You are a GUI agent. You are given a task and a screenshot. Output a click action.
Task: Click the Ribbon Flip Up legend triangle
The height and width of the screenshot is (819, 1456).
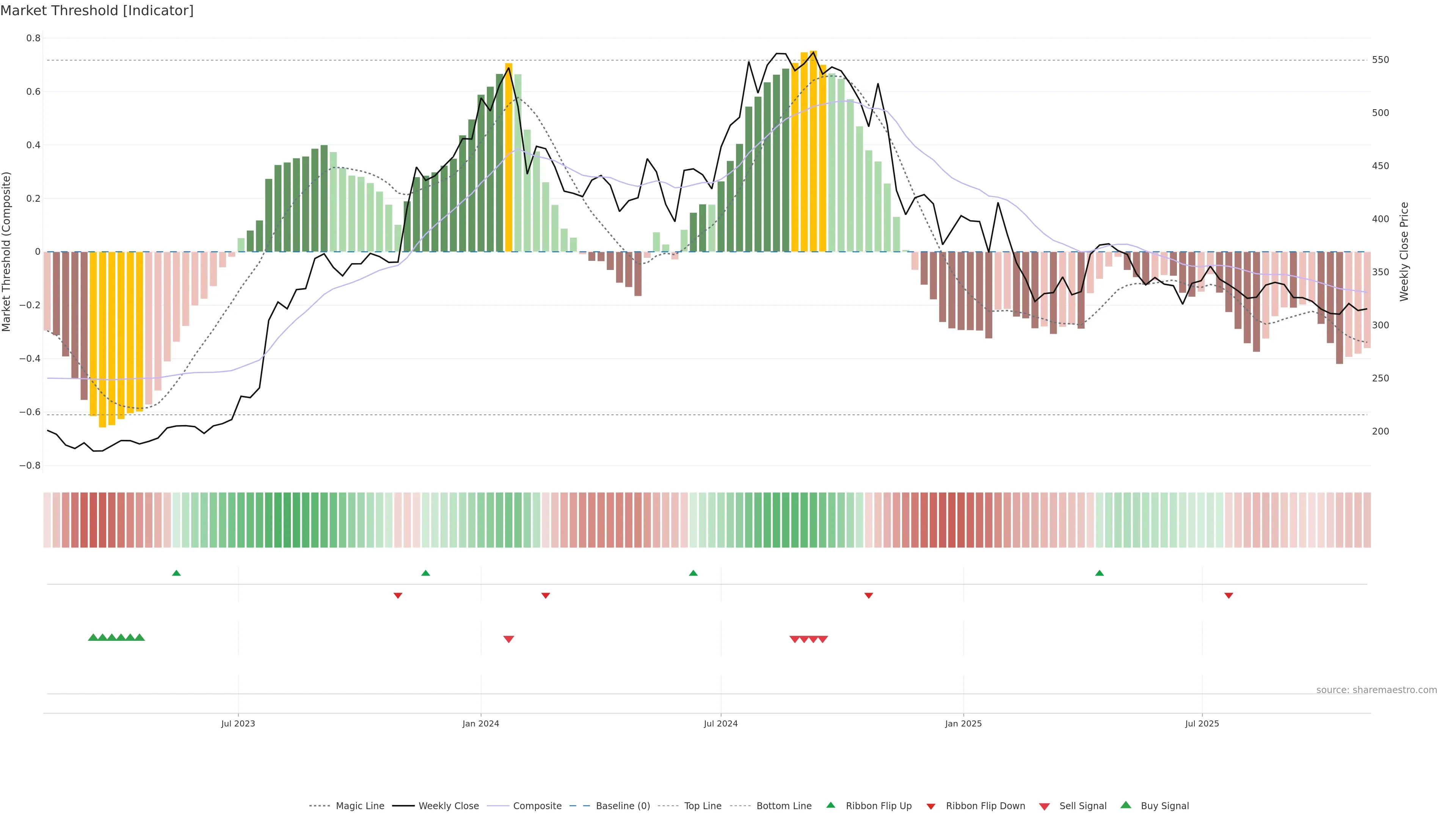pos(830,805)
